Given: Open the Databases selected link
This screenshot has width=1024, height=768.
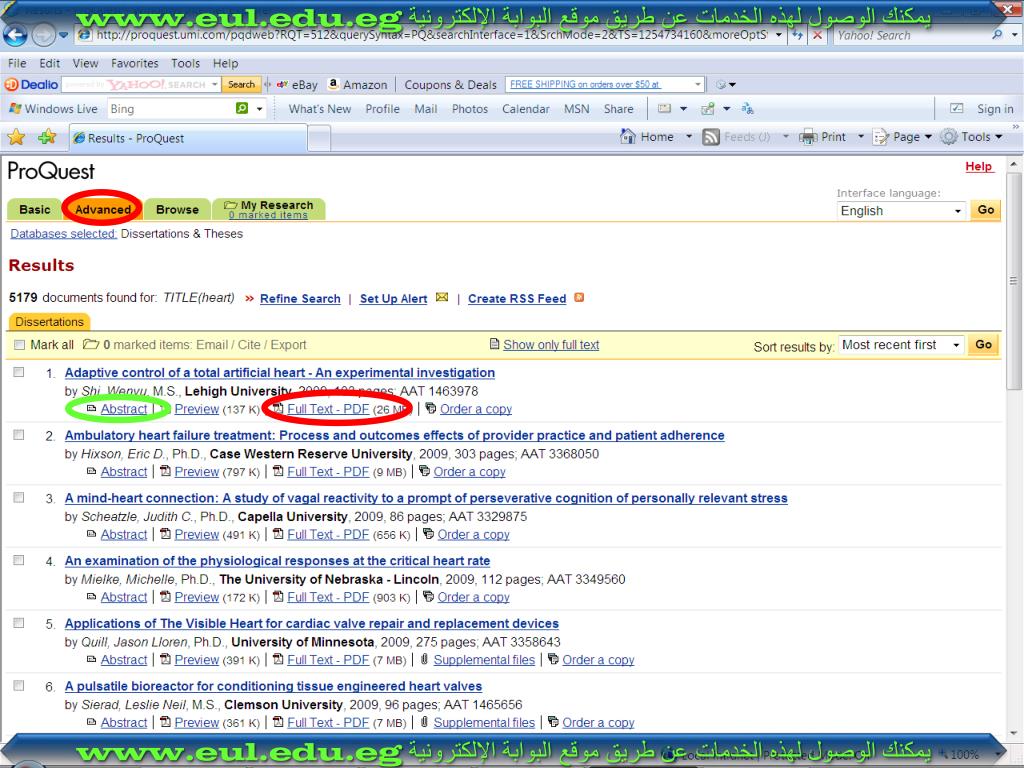Looking at the screenshot, I should coord(63,234).
